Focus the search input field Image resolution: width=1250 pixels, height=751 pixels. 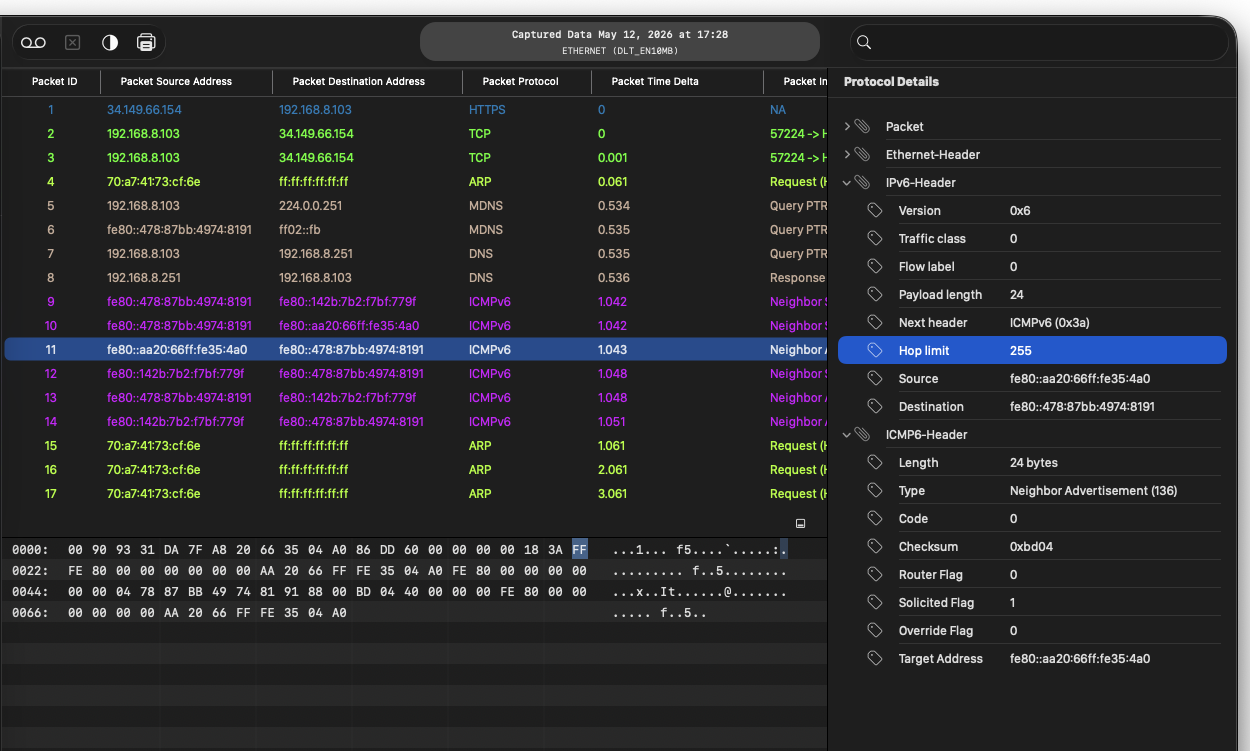(1039, 43)
